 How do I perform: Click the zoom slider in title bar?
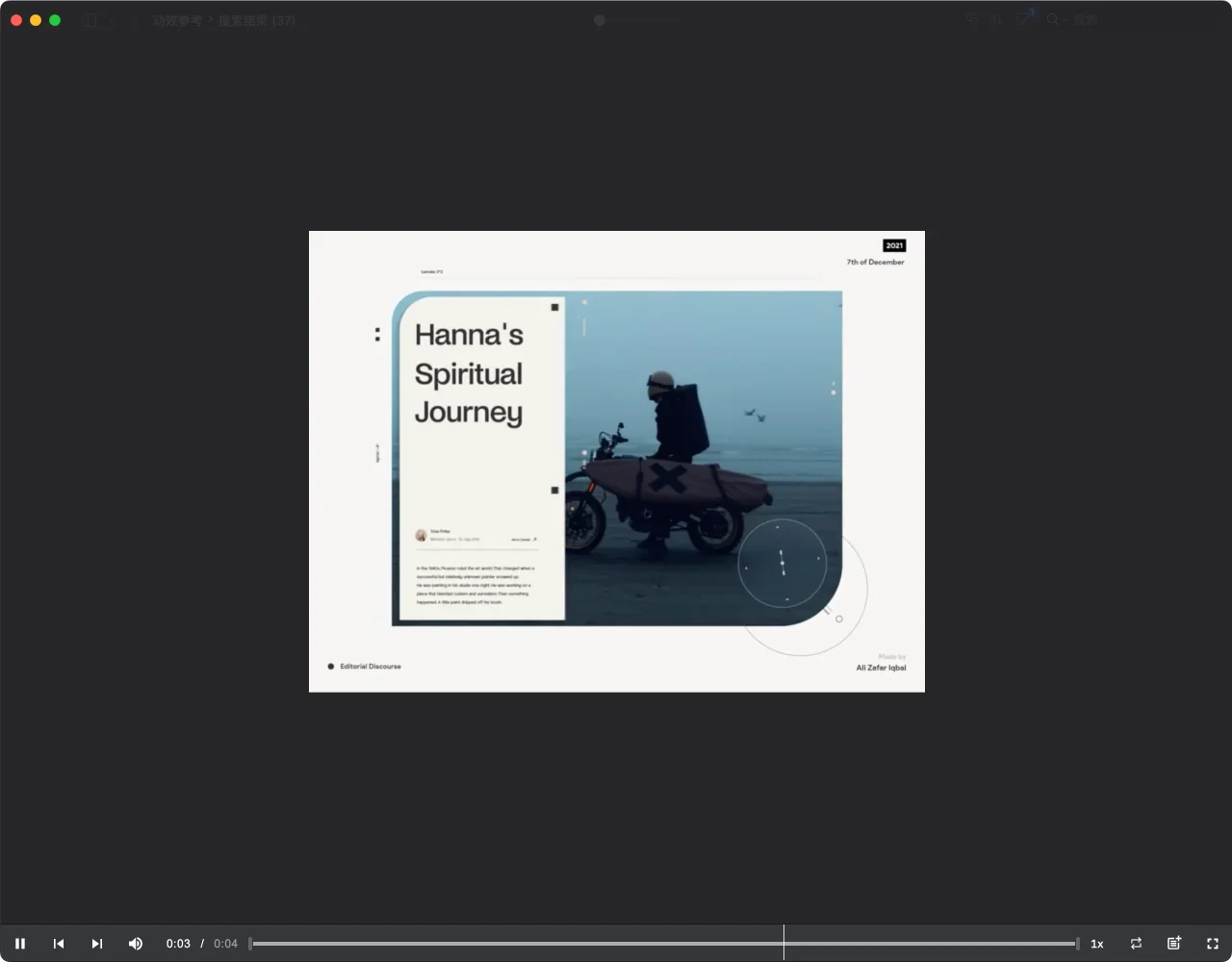(x=600, y=20)
